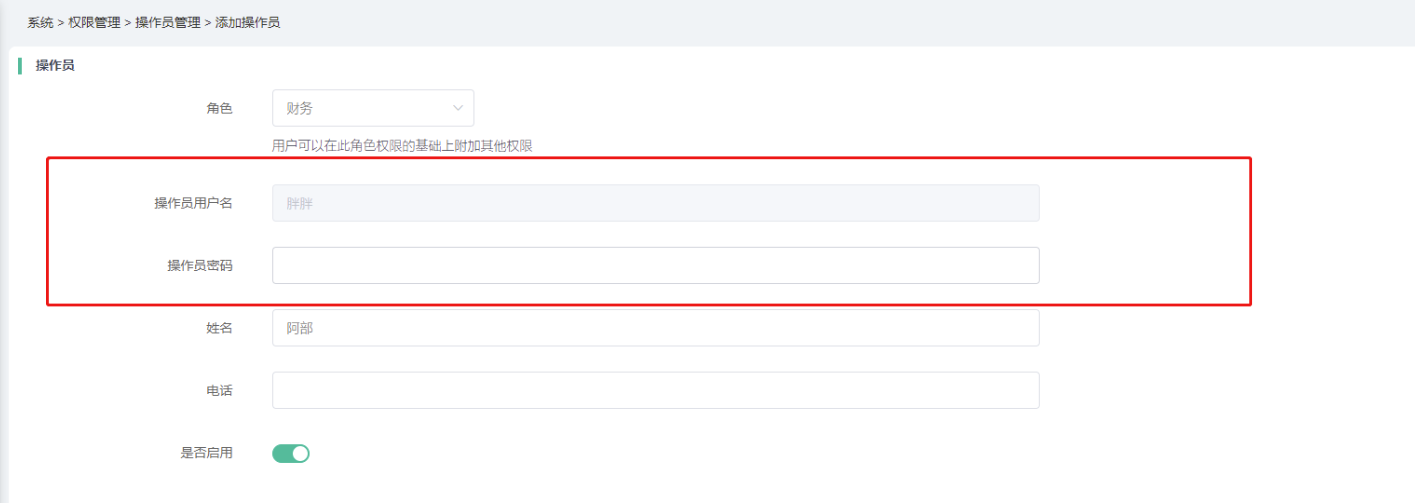Click the 系统 breadcrumb link
This screenshot has height=503, width=1415.
[40, 22]
